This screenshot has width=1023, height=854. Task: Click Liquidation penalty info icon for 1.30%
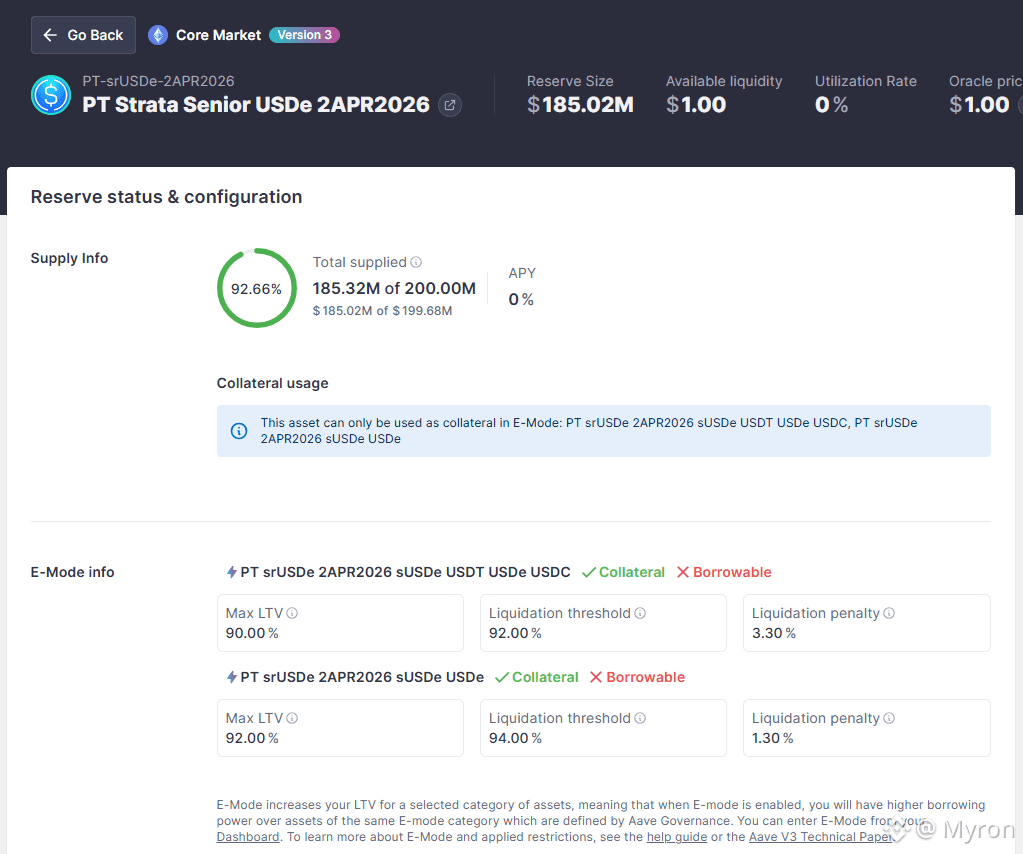889,718
